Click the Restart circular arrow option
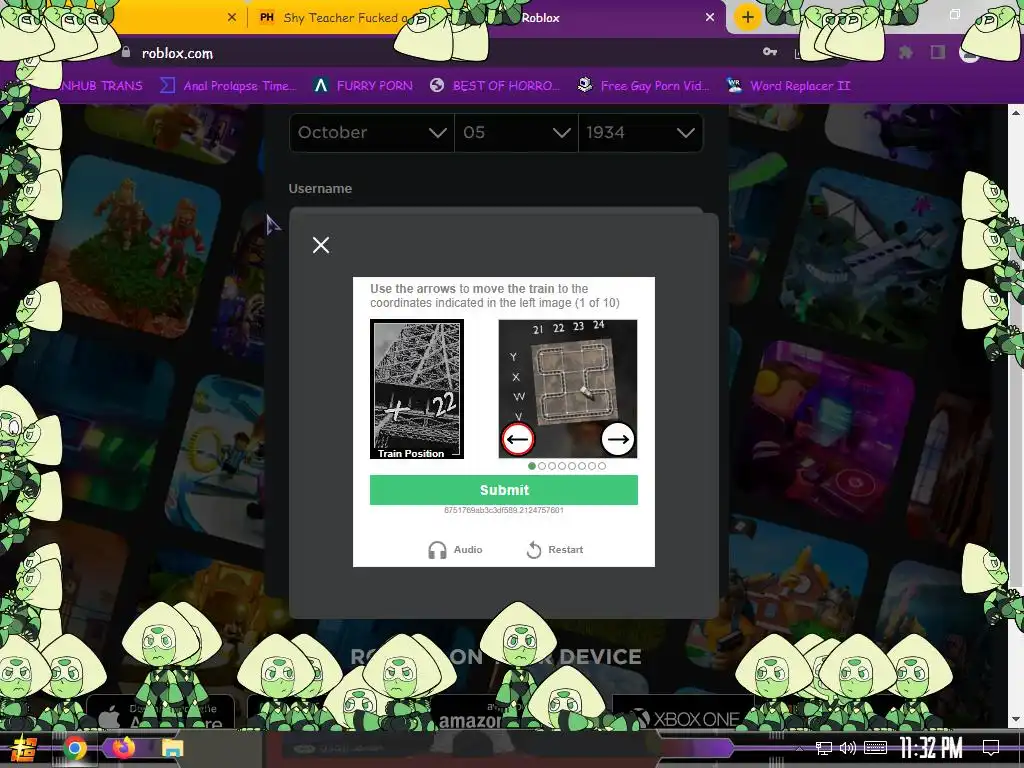Screen dimensions: 1024x768 (x=554, y=550)
